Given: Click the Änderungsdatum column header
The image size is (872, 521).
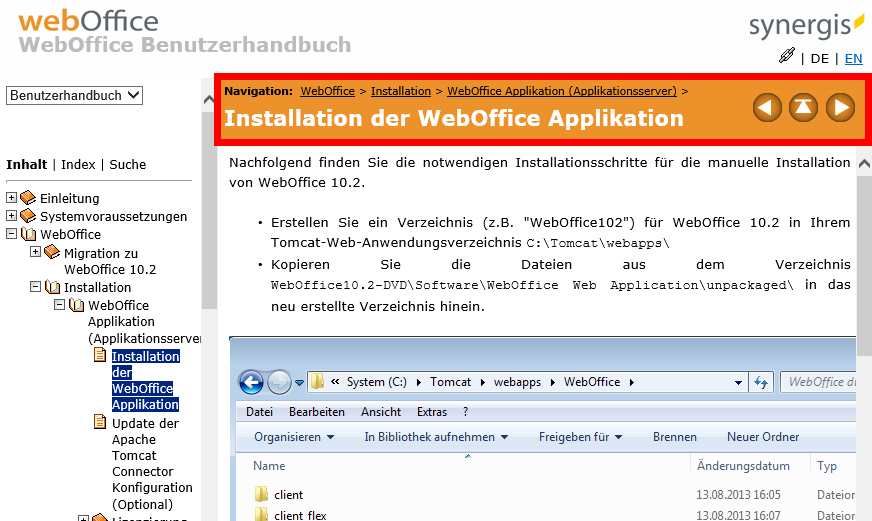Looking at the screenshot, I should [x=743, y=466].
